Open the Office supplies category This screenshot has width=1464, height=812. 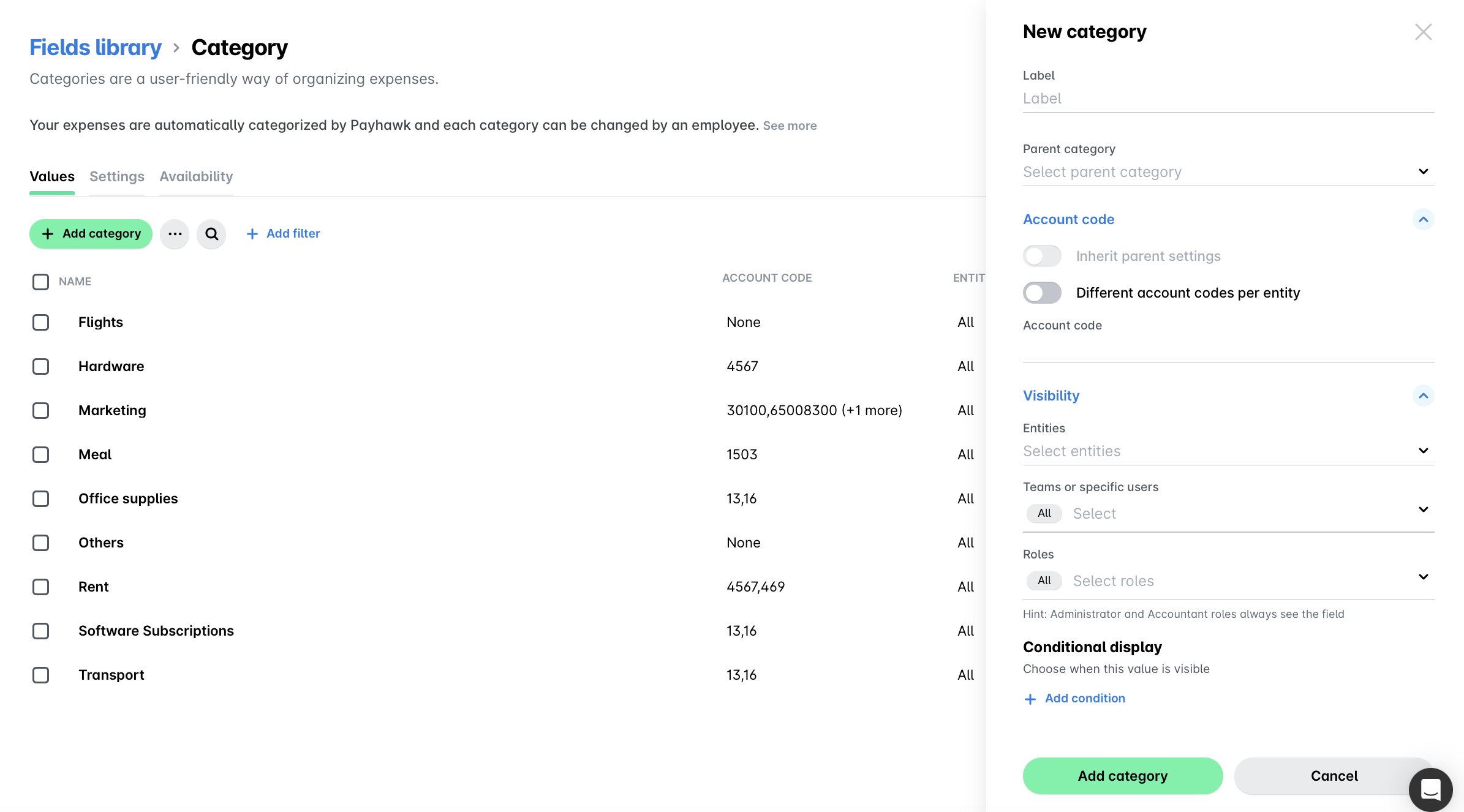click(x=128, y=498)
